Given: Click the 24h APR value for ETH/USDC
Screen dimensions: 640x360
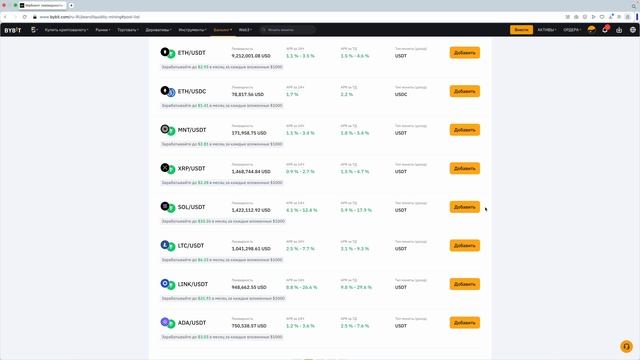Looking at the screenshot, I should (x=292, y=94).
